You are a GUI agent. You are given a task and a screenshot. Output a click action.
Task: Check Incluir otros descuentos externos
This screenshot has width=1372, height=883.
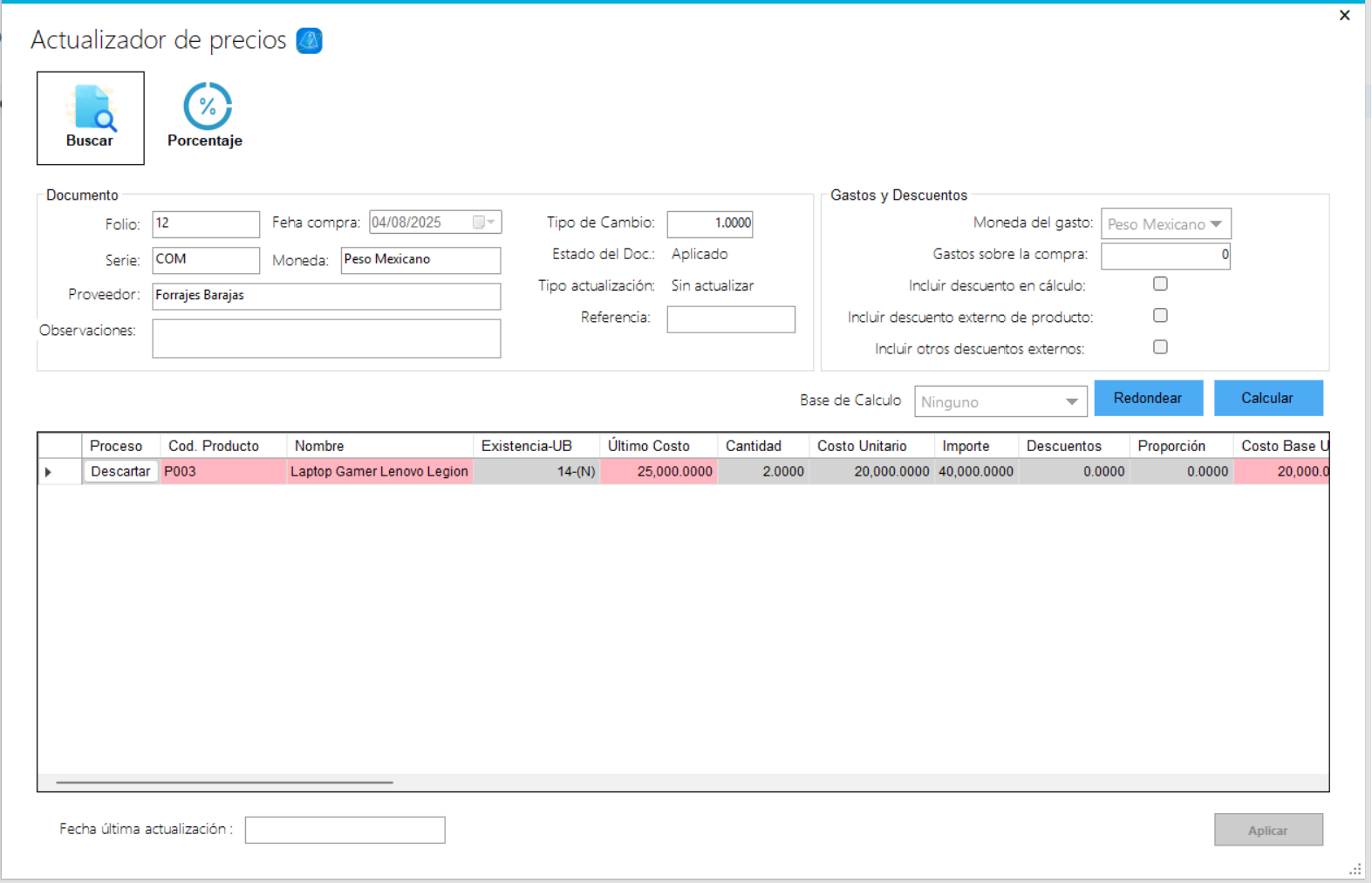click(x=1160, y=346)
